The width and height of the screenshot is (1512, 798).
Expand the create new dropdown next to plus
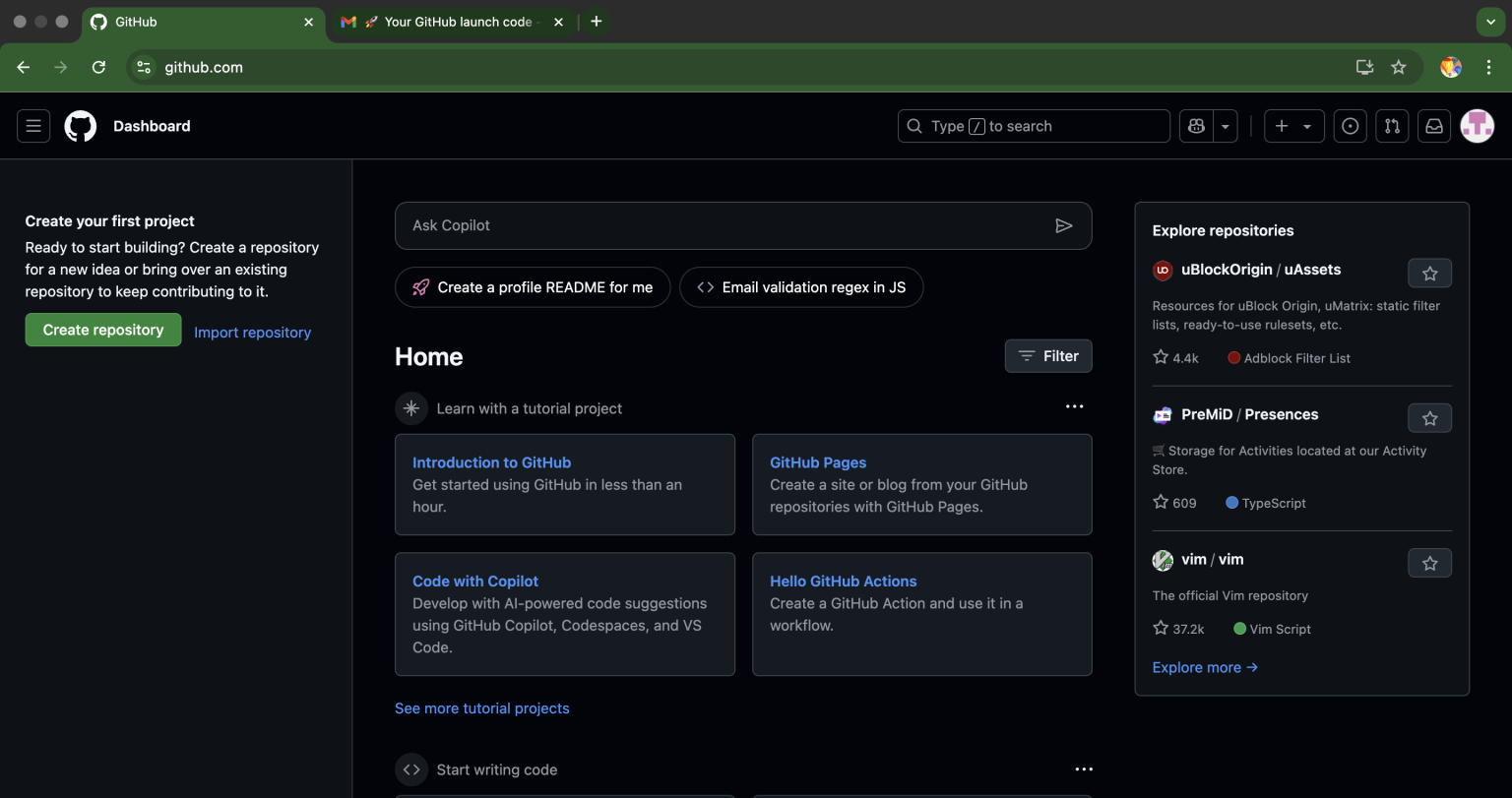[x=1305, y=126]
